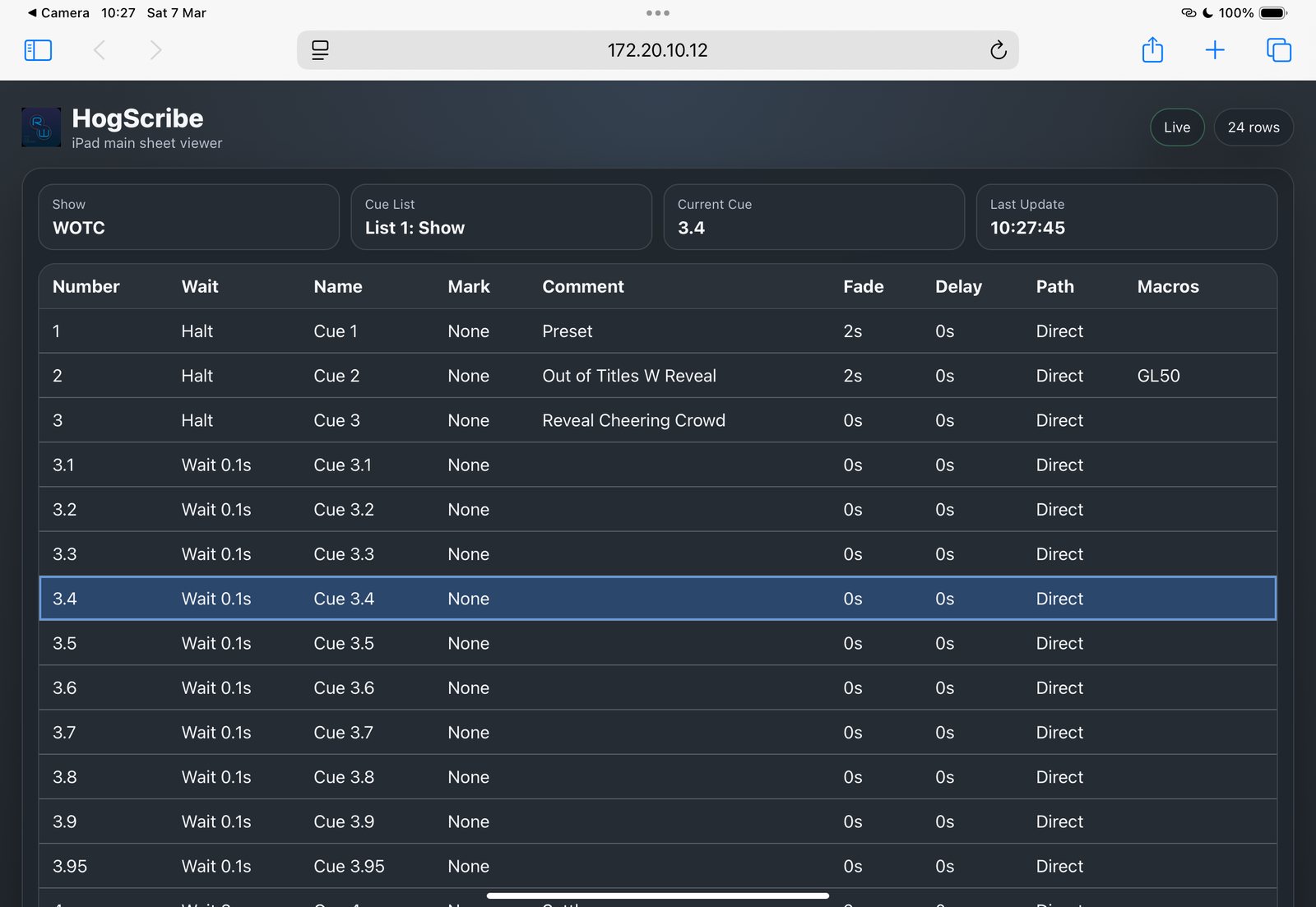Click the Wait column header

200,287
